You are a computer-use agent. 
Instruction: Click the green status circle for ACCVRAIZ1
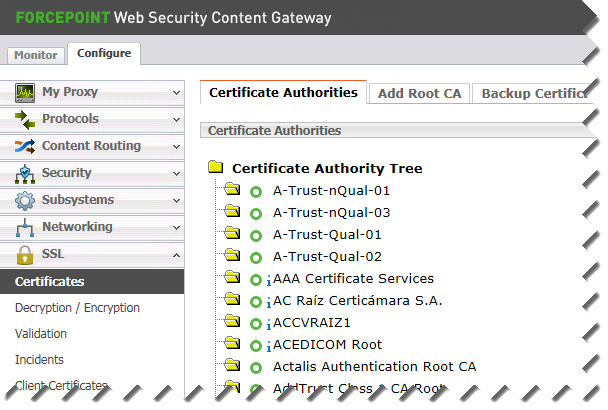pos(256,324)
